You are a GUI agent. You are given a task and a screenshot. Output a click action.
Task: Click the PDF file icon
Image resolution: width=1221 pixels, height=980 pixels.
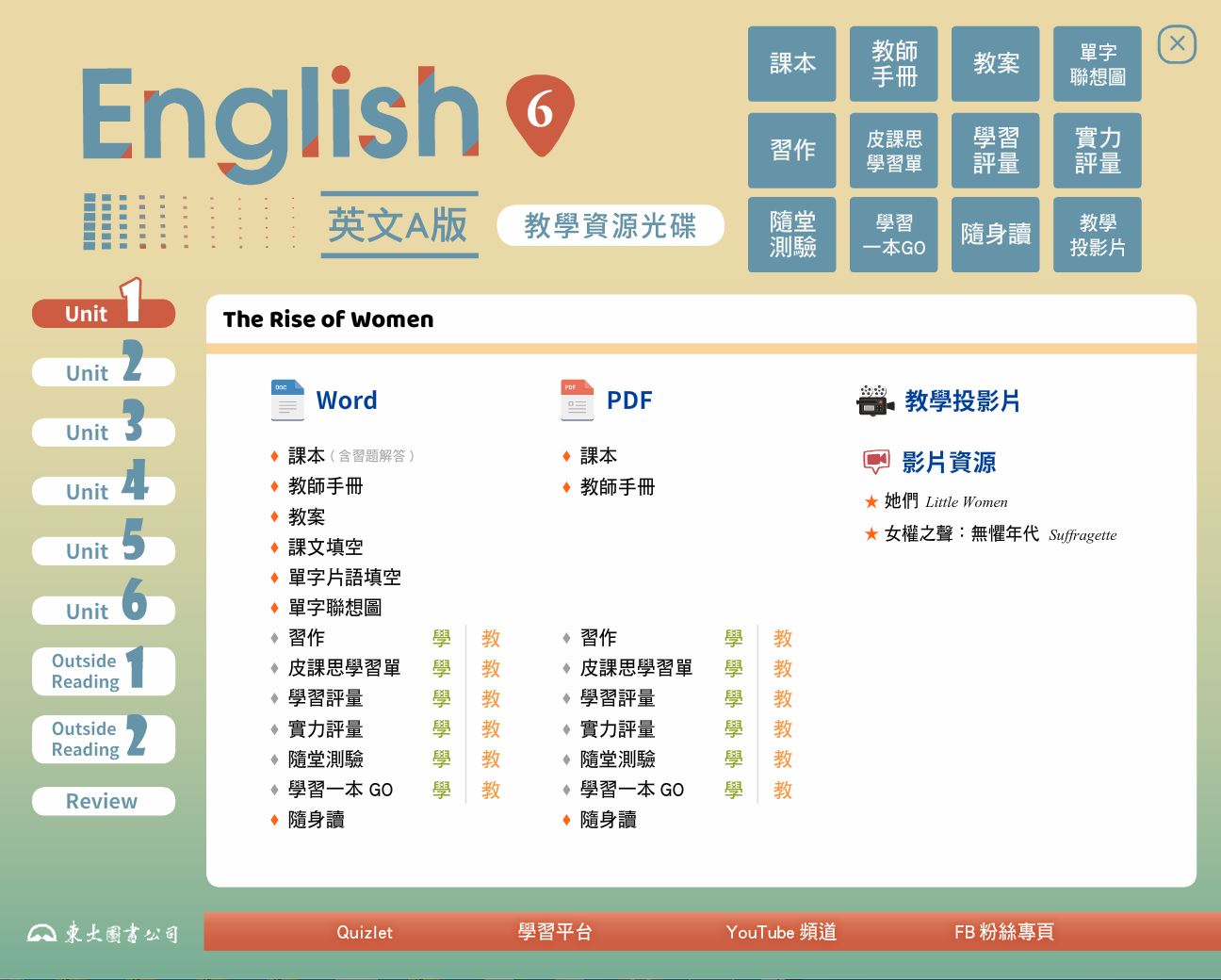(x=577, y=400)
